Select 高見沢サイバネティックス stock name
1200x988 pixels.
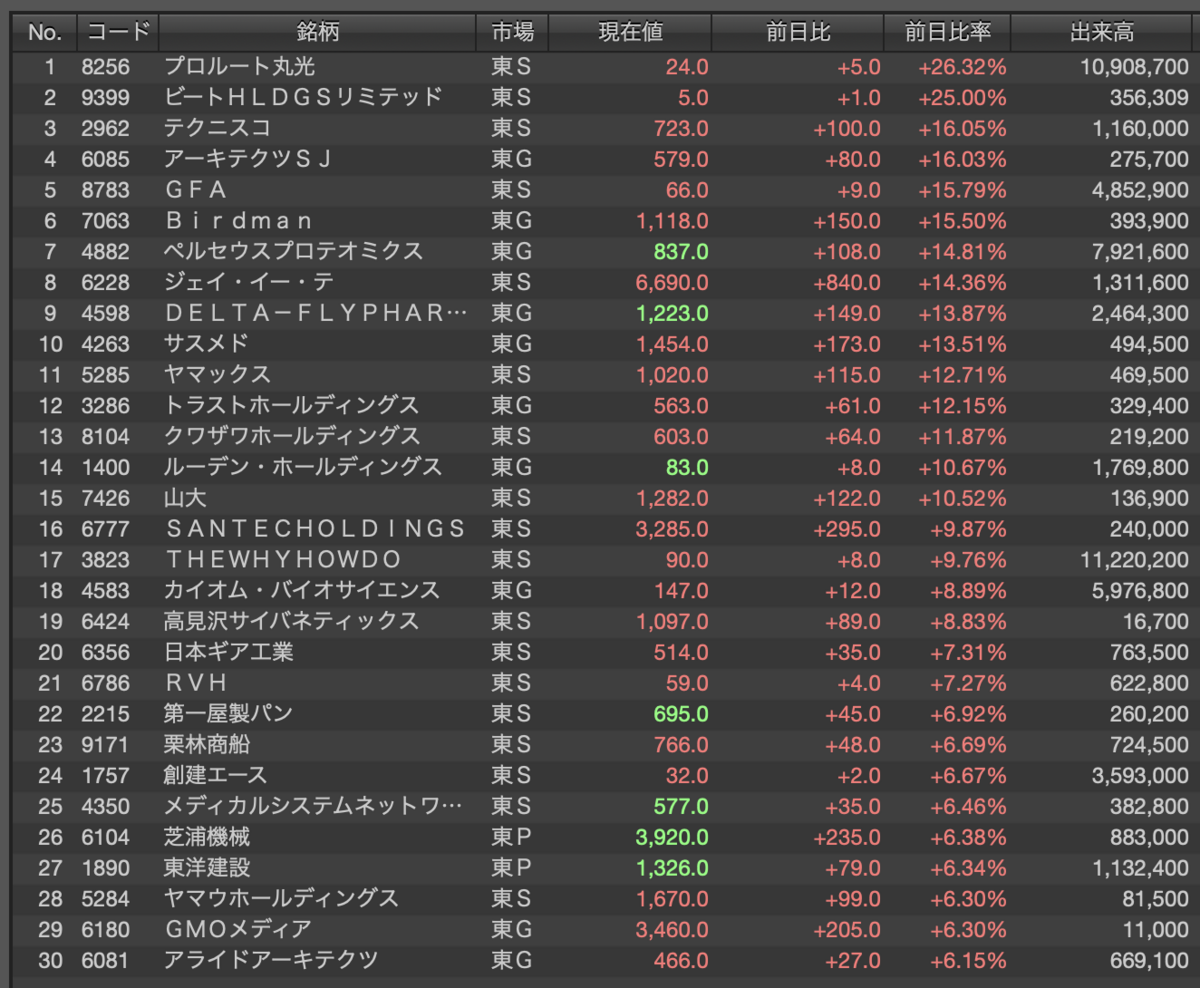(291, 621)
